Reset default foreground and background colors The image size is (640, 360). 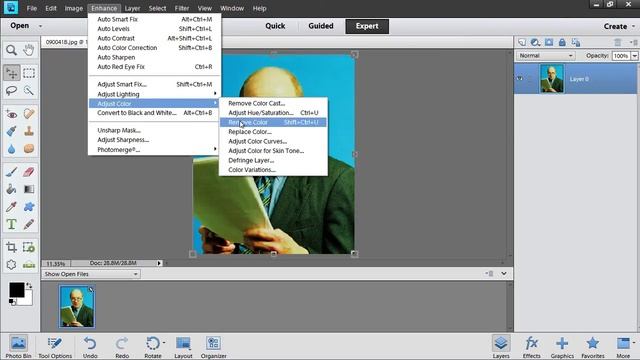click(x=12, y=302)
